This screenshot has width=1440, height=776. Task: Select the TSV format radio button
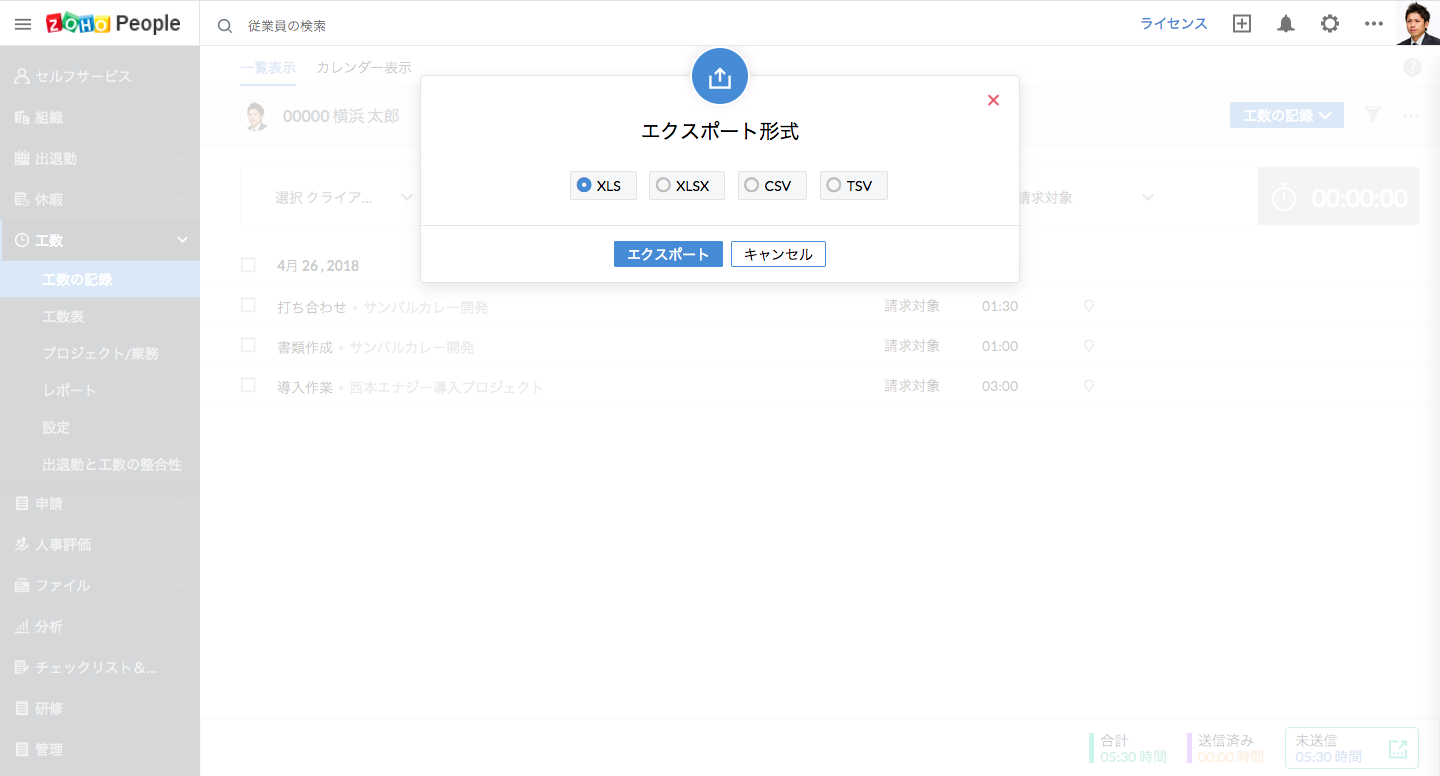(834, 185)
